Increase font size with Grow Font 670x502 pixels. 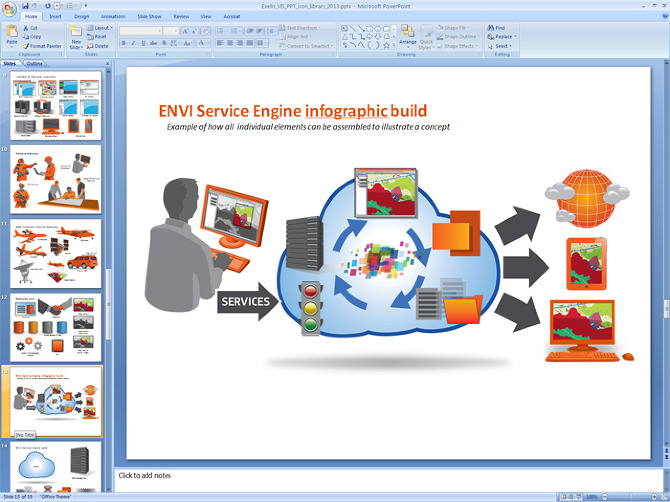click(185, 31)
